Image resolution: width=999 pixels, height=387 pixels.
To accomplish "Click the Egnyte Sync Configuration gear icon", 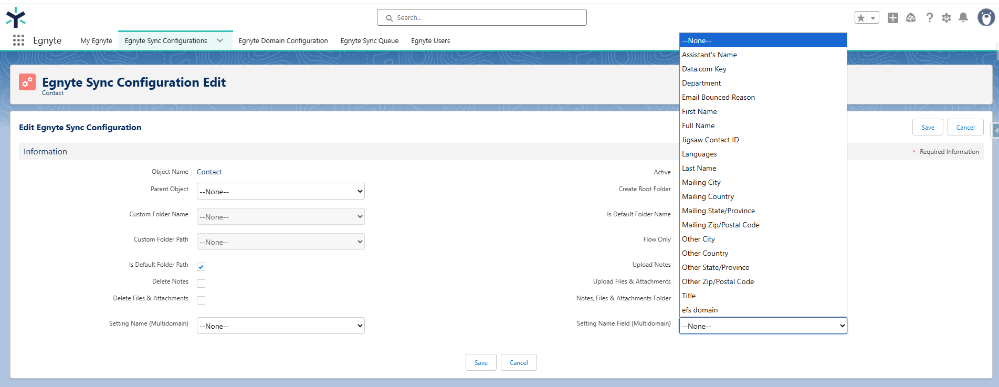I will (x=27, y=82).
